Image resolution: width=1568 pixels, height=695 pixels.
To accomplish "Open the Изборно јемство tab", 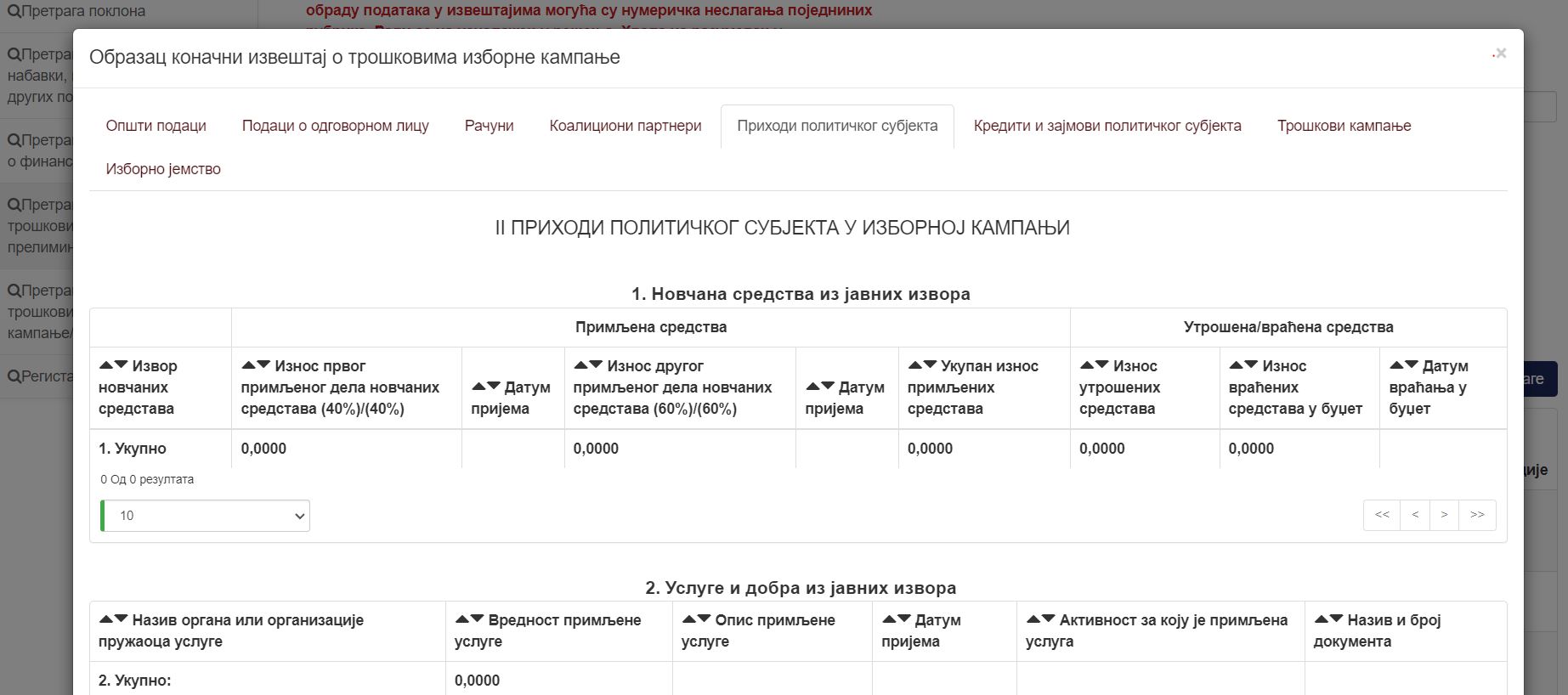I will (x=163, y=169).
